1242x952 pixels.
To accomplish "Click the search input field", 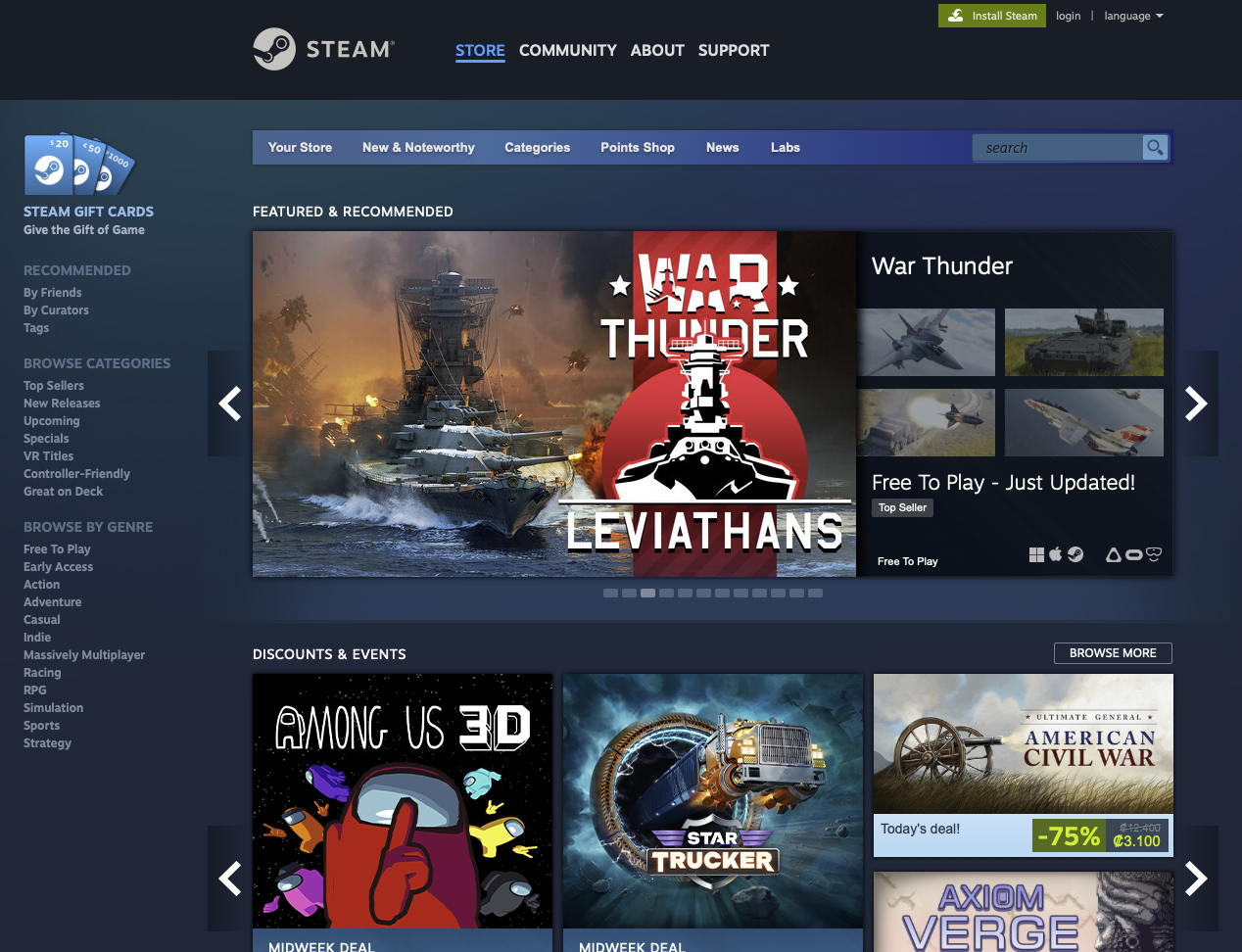I will 1058,148.
